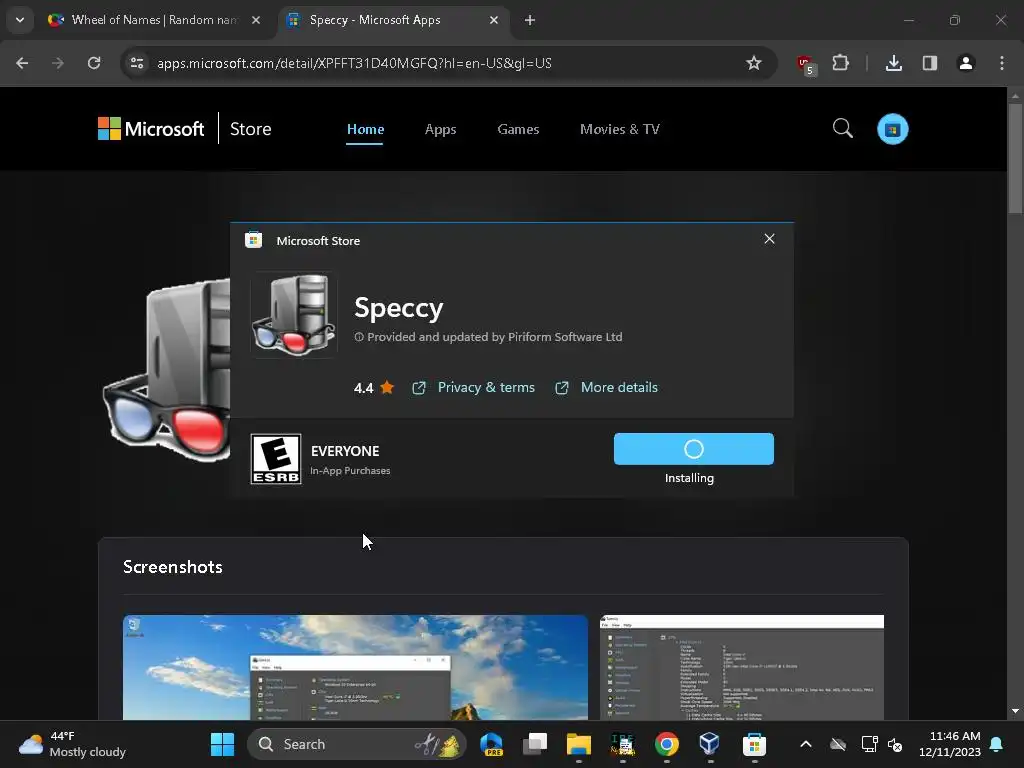
Task: Toggle the browser side panel
Action: (x=930, y=63)
